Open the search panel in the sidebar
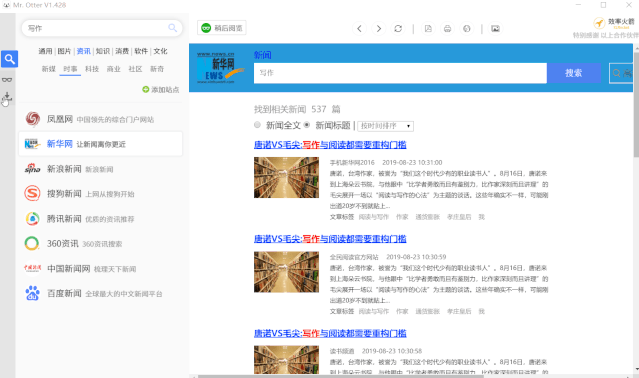639x378 pixels. pos(9,59)
